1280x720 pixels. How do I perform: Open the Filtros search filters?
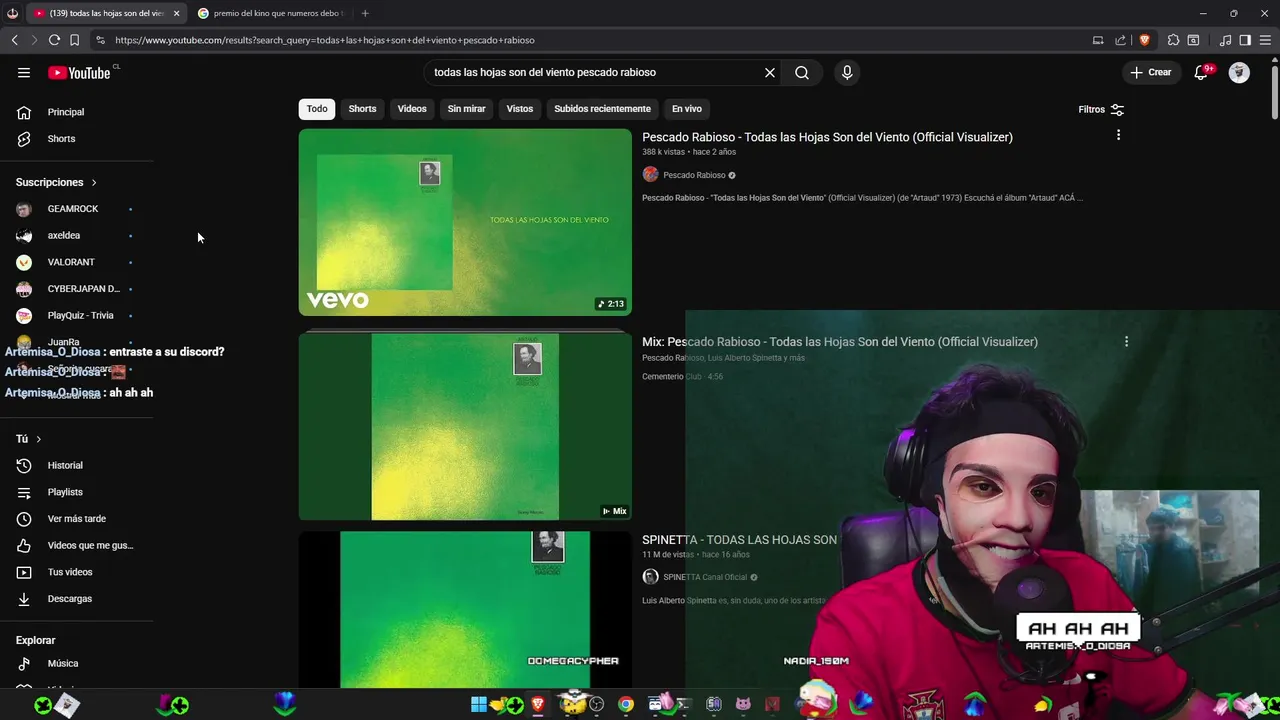(1101, 109)
